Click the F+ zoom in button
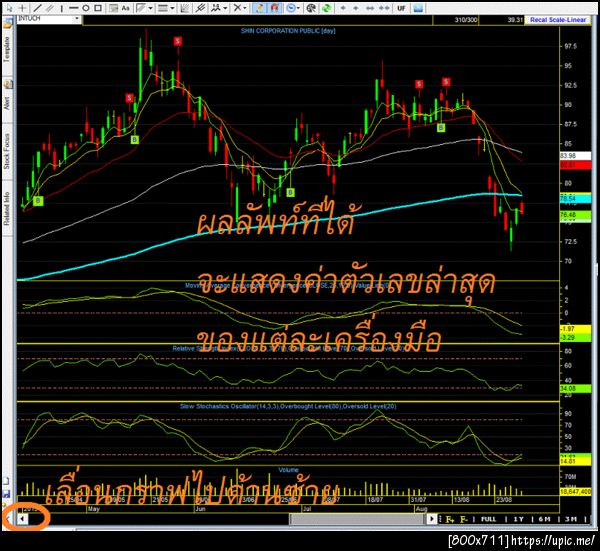 (450, 519)
